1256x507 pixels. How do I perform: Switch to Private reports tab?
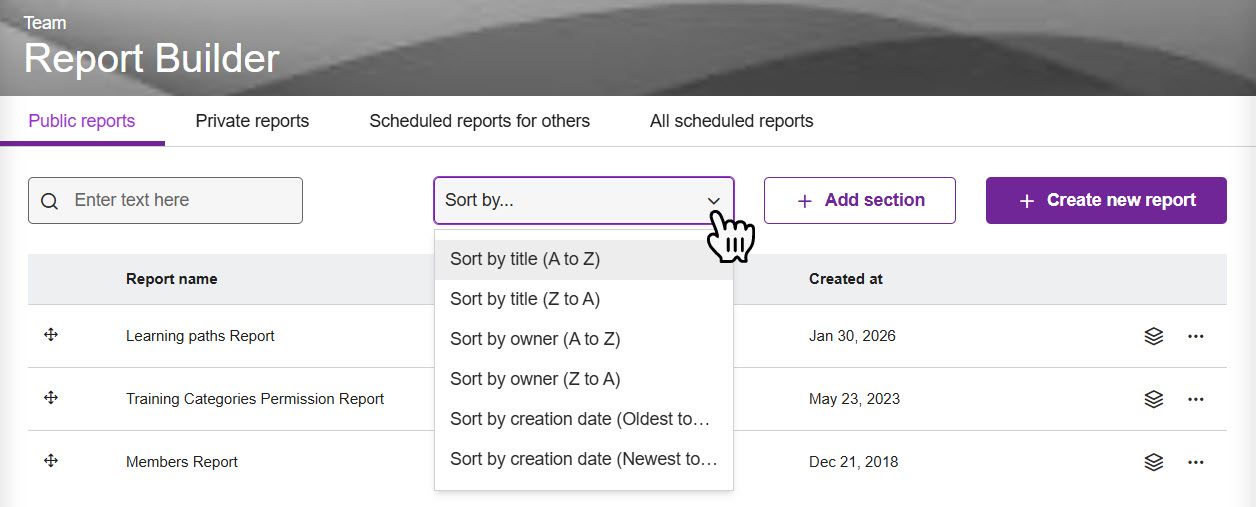coord(252,121)
